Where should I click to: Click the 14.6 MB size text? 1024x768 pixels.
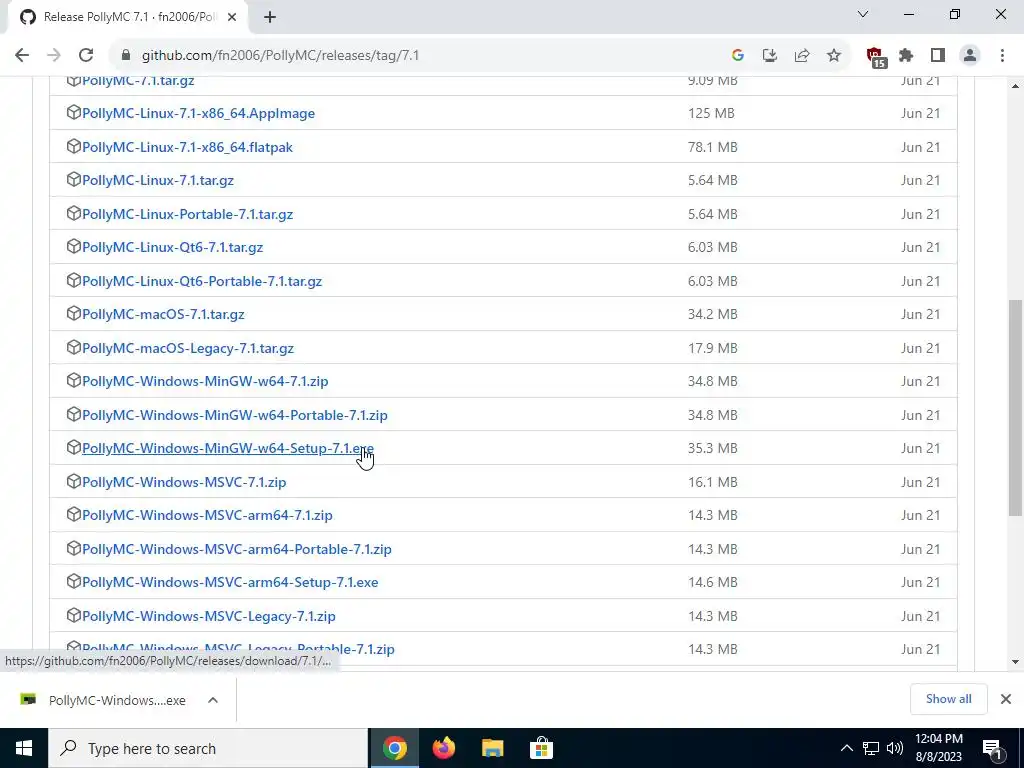point(712,583)
